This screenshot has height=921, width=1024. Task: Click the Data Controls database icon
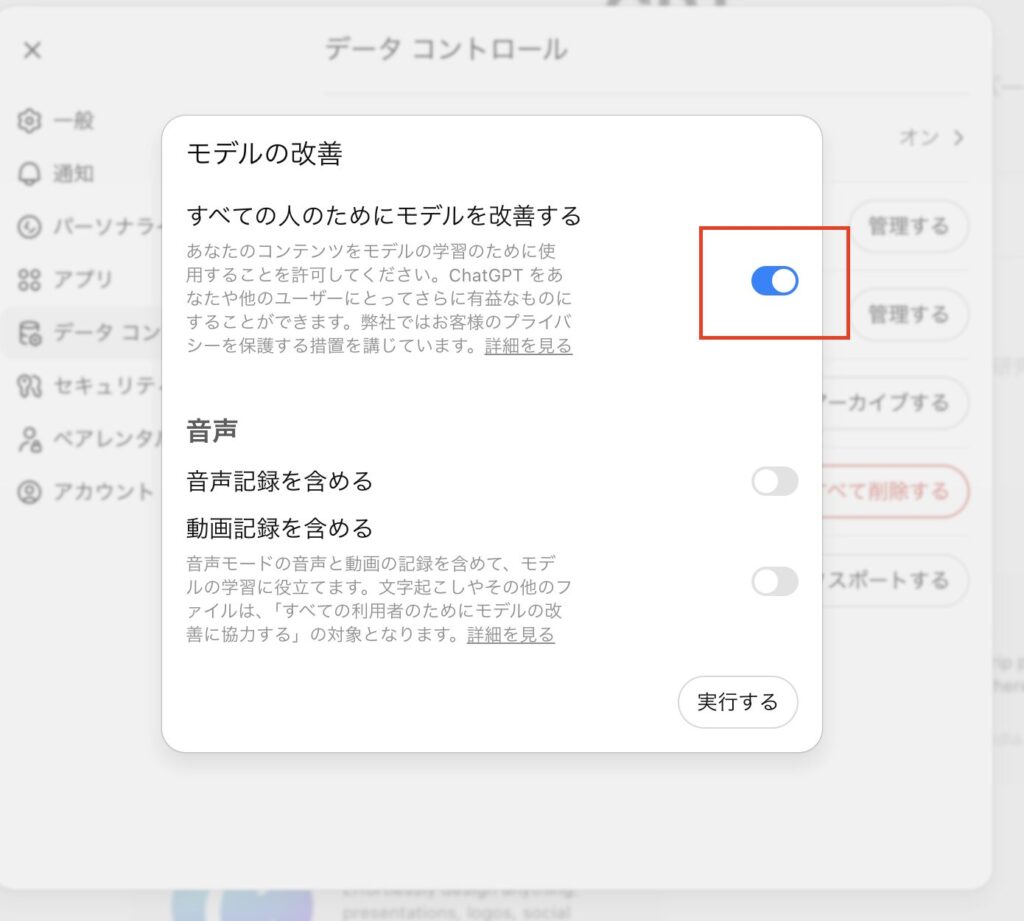30,332
